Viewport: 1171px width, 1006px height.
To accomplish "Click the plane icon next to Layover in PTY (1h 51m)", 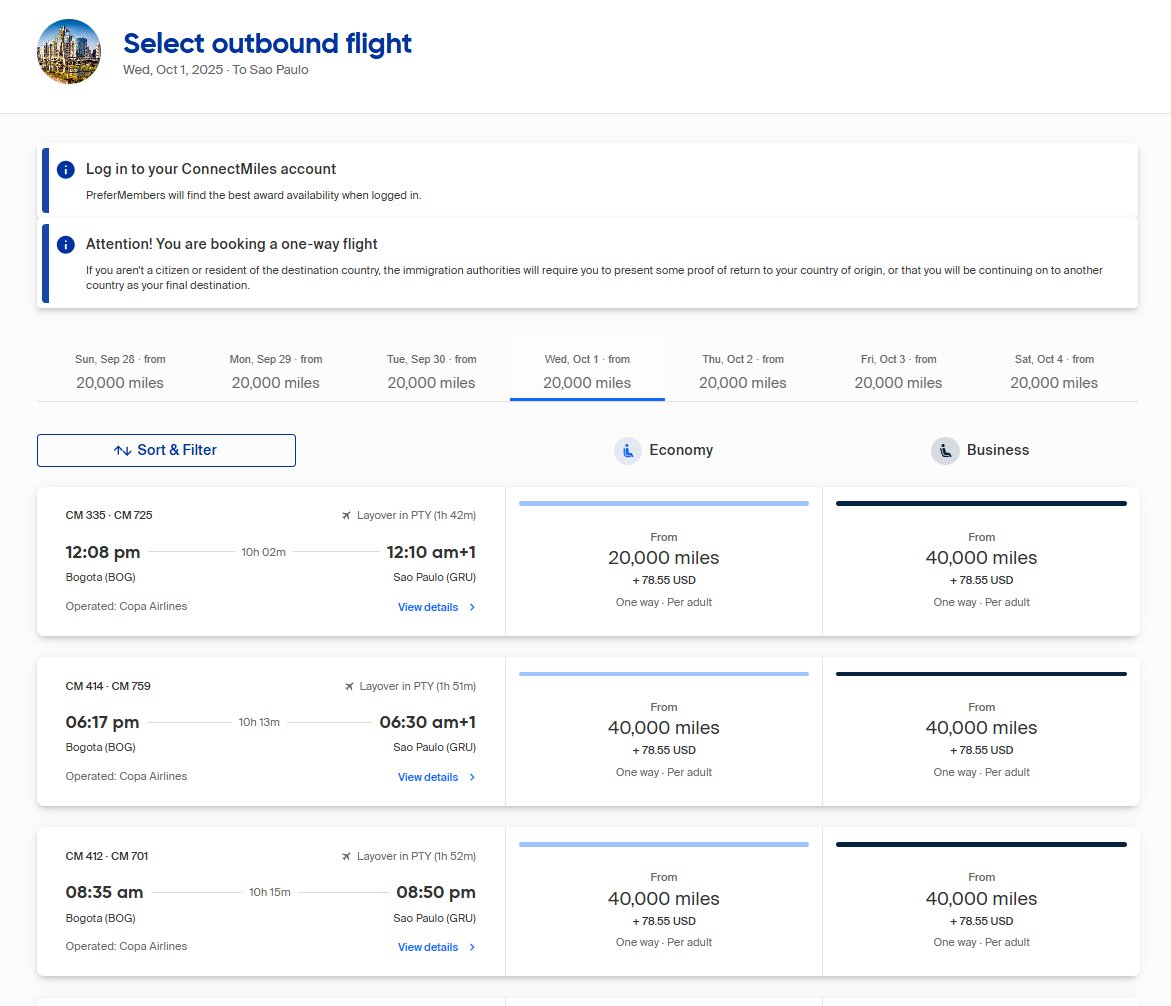I will pos(349,686).
